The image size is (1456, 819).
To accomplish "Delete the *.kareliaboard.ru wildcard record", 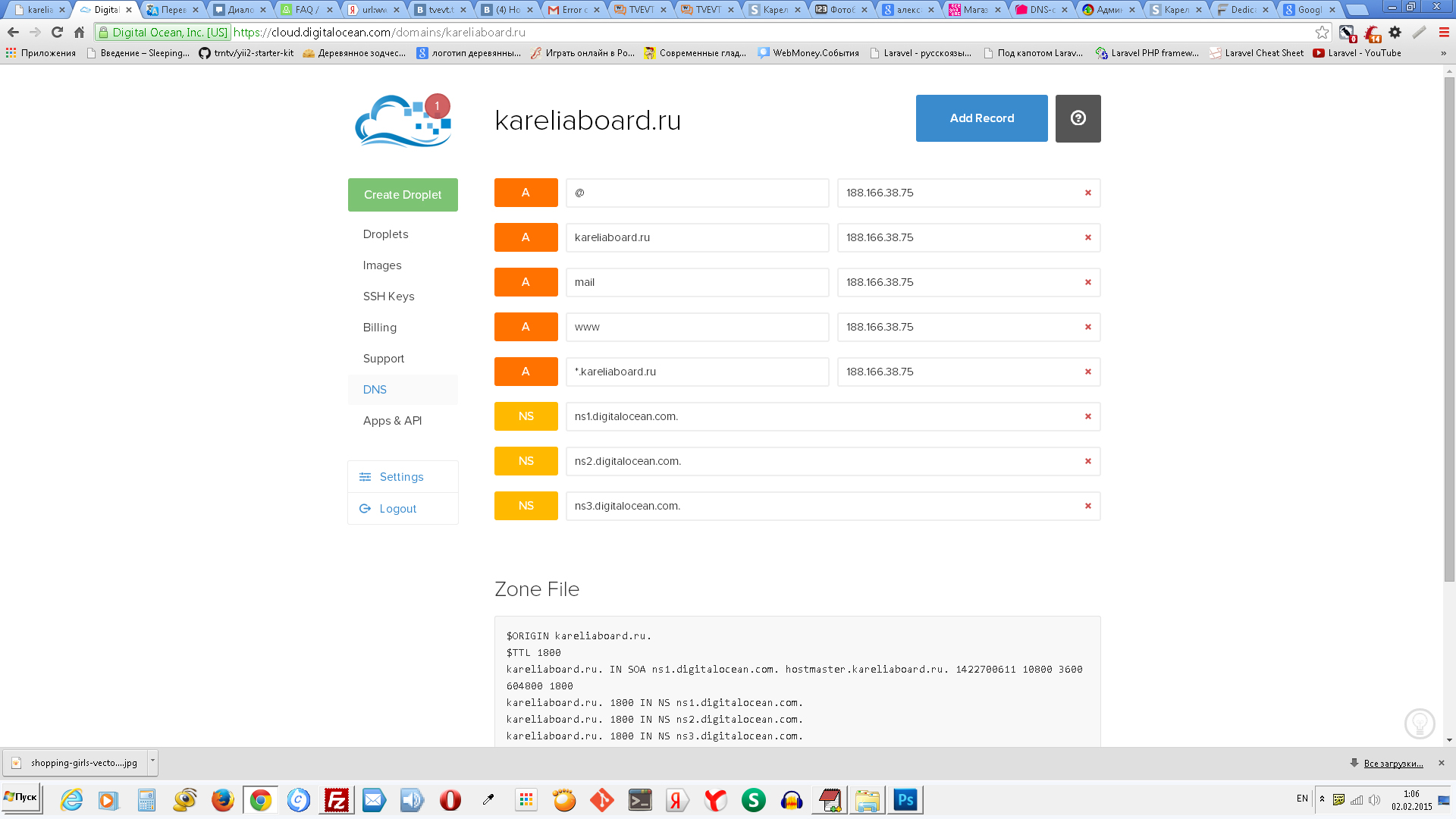I will tap(1087, 372).
